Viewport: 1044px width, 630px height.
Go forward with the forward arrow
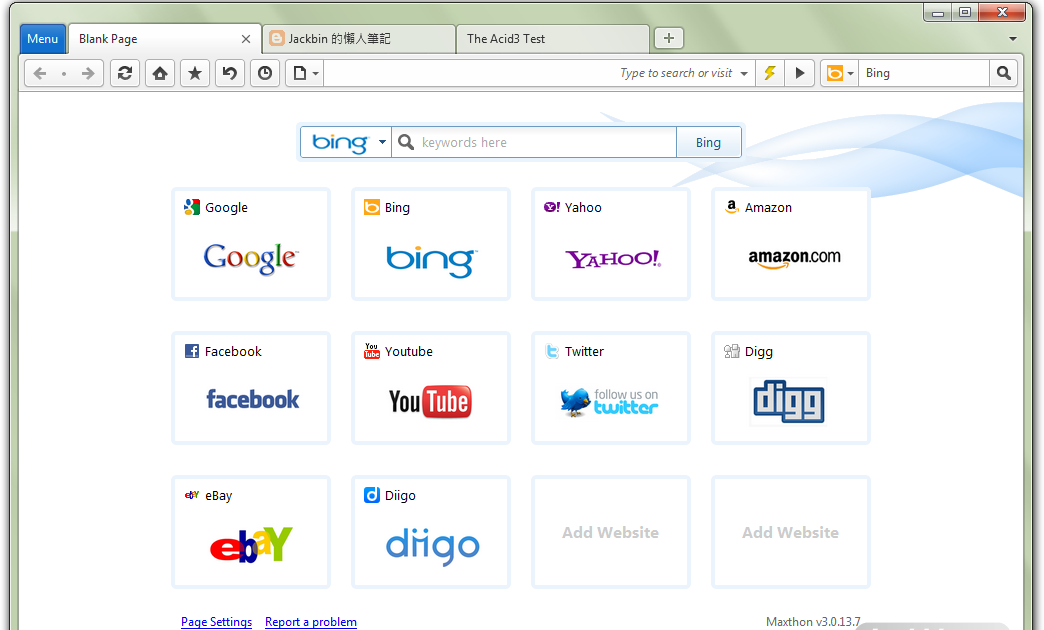pyautogui.click(x=88, y=73)
